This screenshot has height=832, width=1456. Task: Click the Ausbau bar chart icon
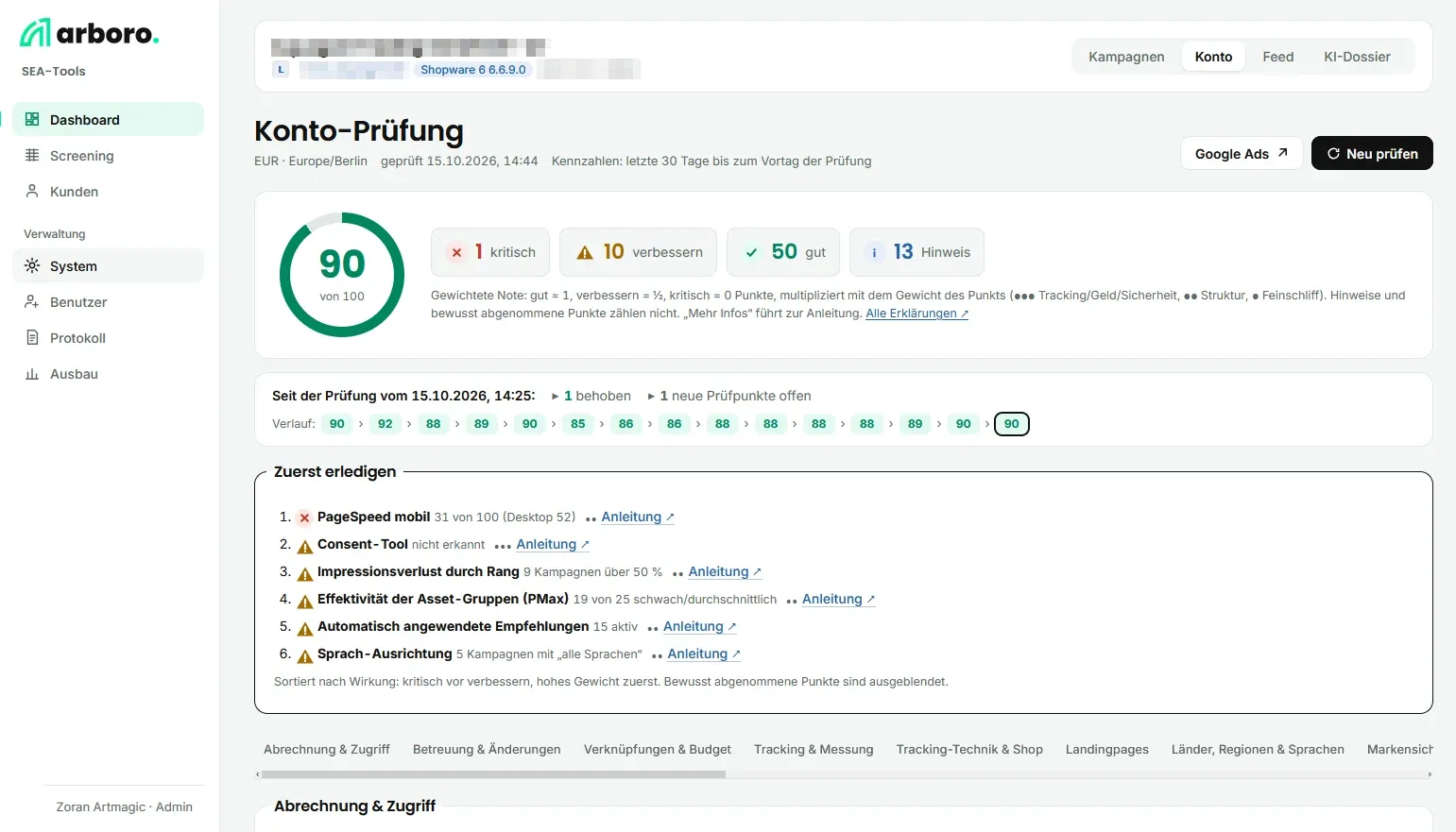click(32, 374)
